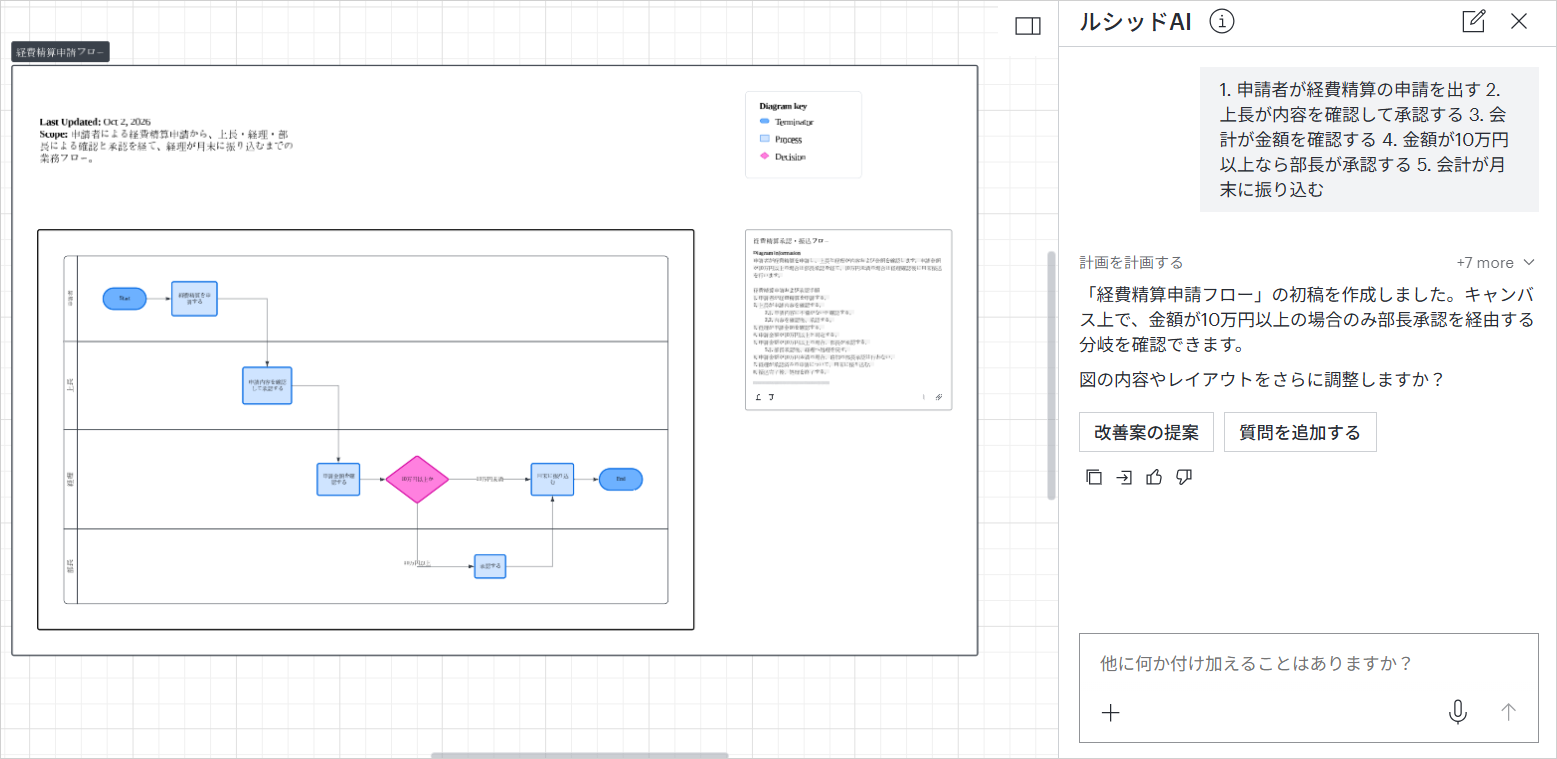1557x759 pixels.
Task: Click the 計画を計画する label
Action: pos(1131,263)
